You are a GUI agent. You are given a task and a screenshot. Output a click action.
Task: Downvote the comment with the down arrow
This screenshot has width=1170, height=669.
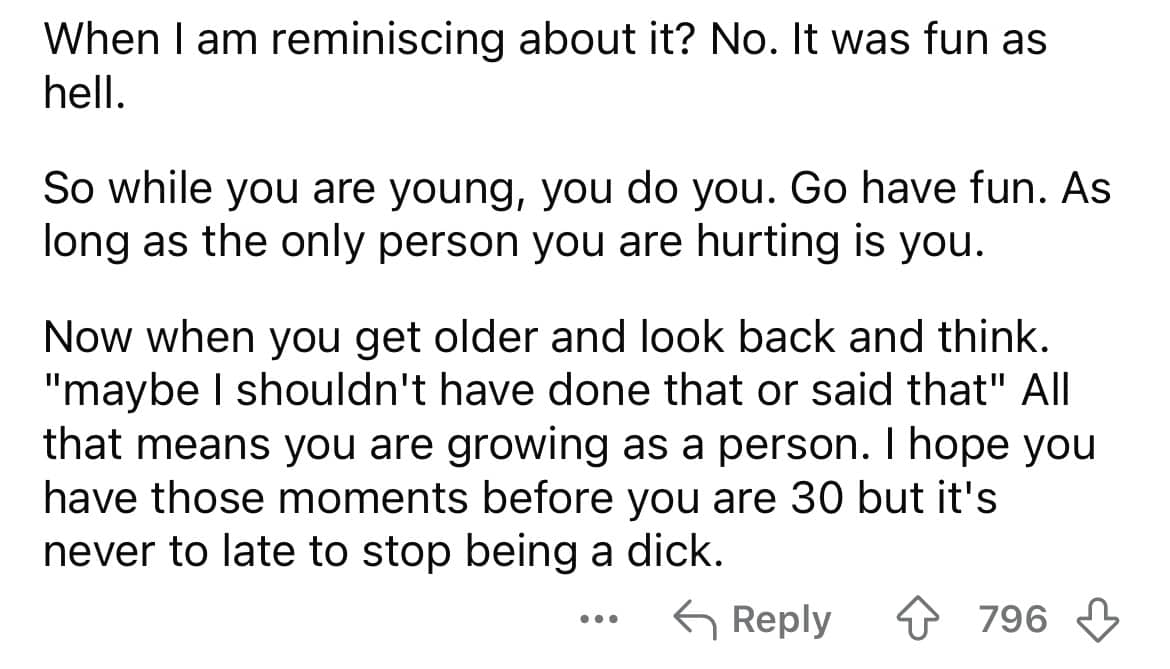pos(1098,620)
